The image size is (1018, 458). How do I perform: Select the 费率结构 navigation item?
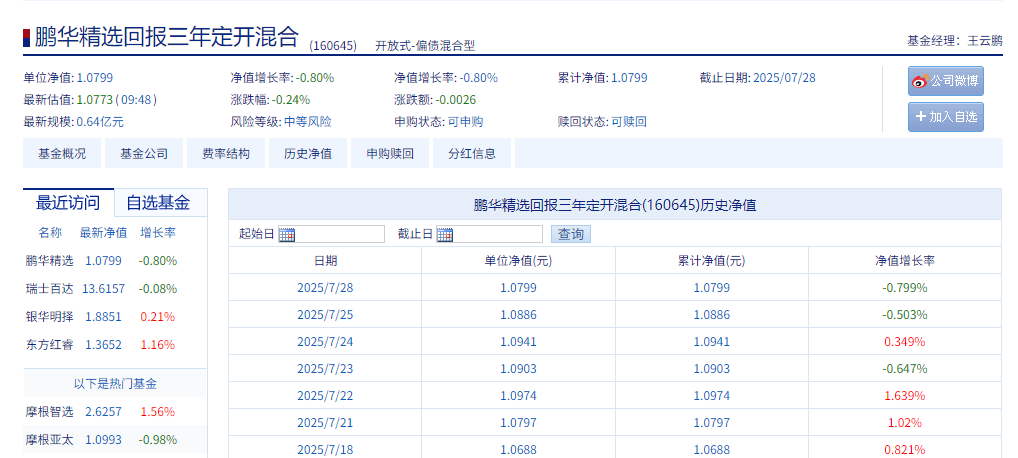pos(226,154)
